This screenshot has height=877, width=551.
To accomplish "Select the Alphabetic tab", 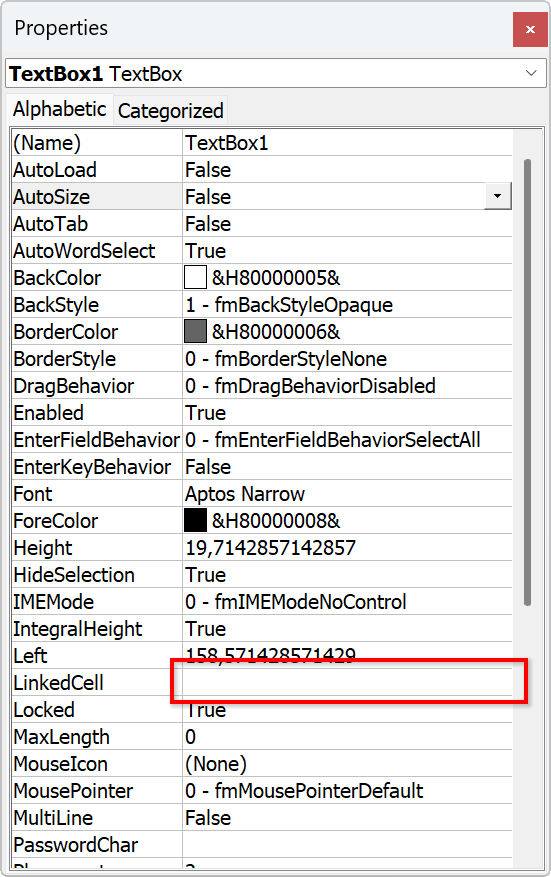I will 59,109.
